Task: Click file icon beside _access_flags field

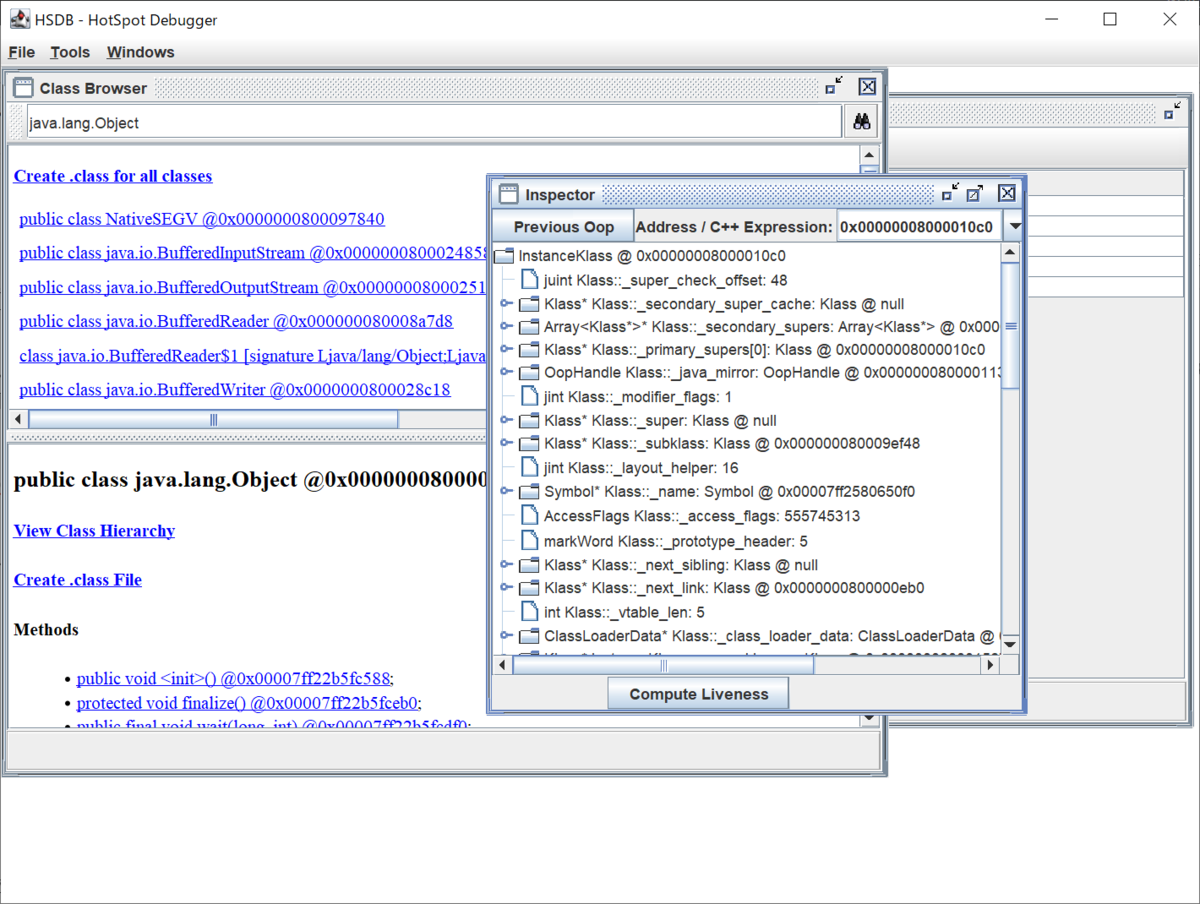Action: pyautogui.click(x=529, y=516)
